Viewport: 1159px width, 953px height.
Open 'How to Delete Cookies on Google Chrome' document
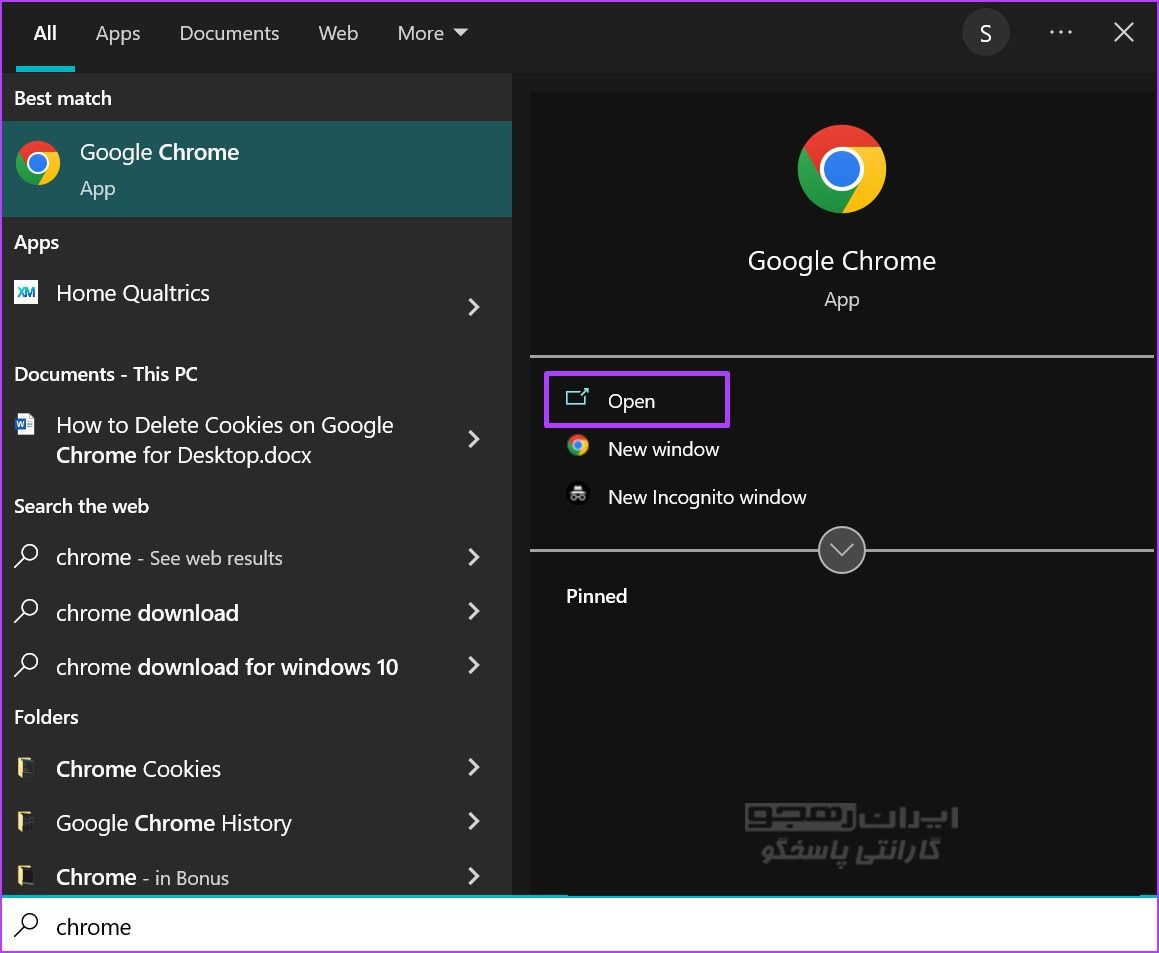pos(256,439)
